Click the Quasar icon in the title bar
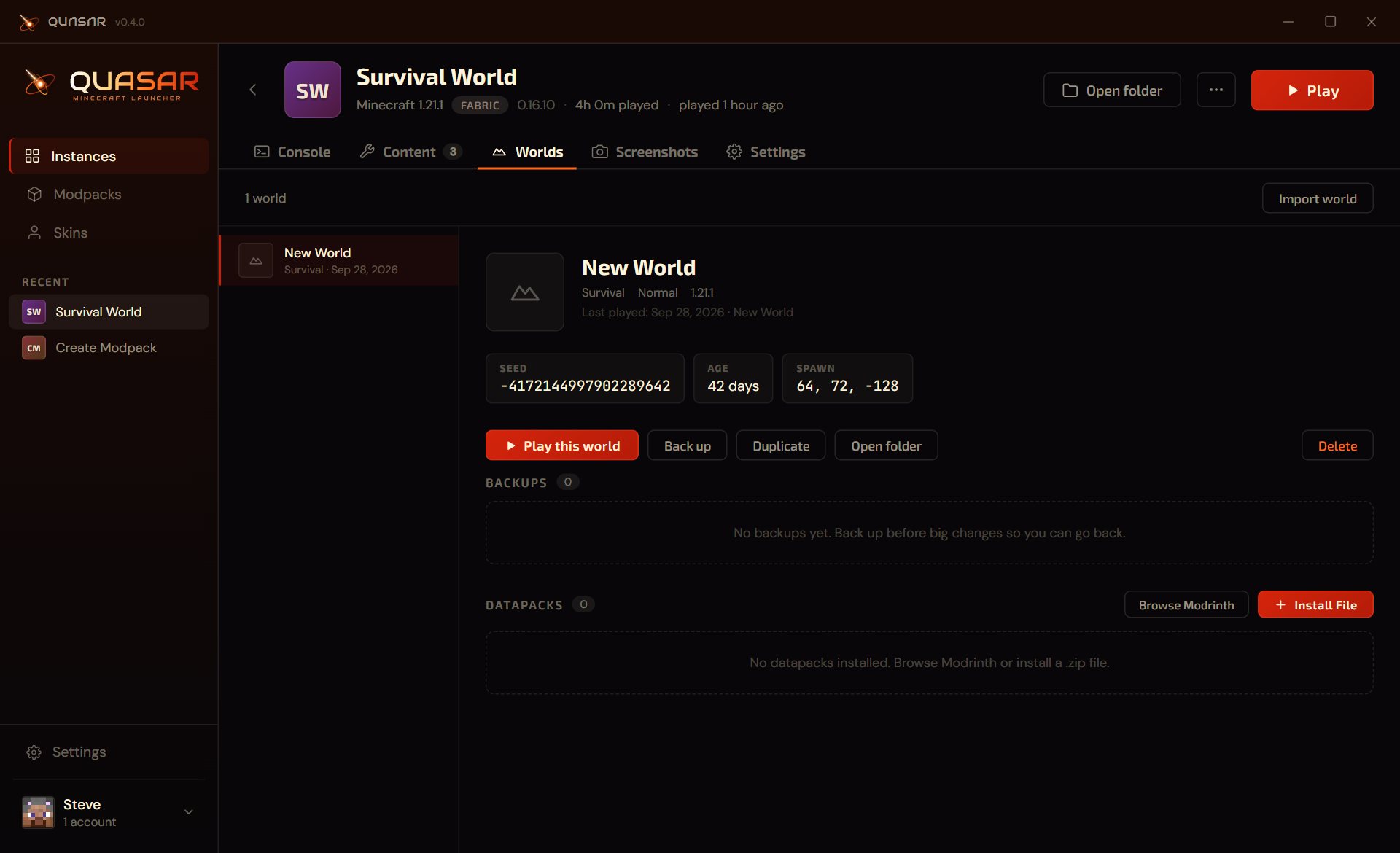Viewport: 1400px width, 853px height. coord(28,22)
